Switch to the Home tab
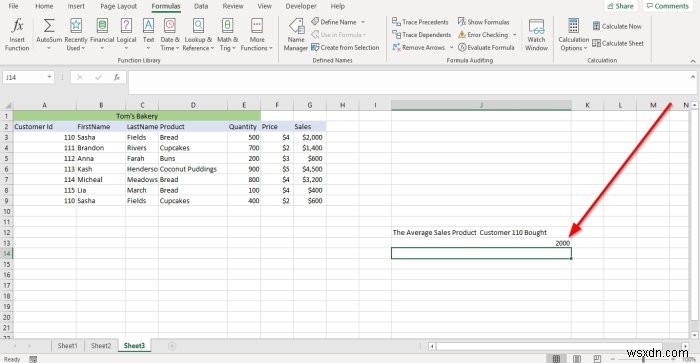Screen dimensions: 700x363 [x=44, y=6]
